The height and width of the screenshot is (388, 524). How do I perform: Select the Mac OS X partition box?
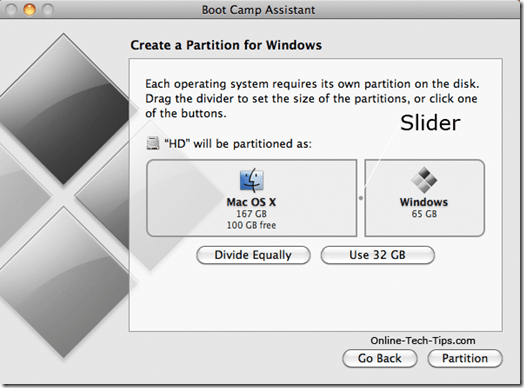(x=252, y=198)
